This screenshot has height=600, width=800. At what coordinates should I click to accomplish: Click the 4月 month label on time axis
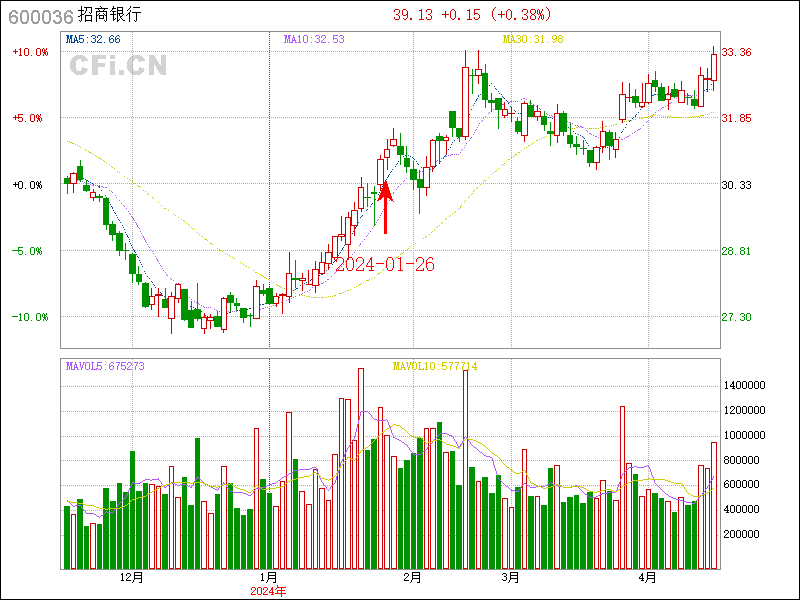pyautogui.click(x=648, y=577)
